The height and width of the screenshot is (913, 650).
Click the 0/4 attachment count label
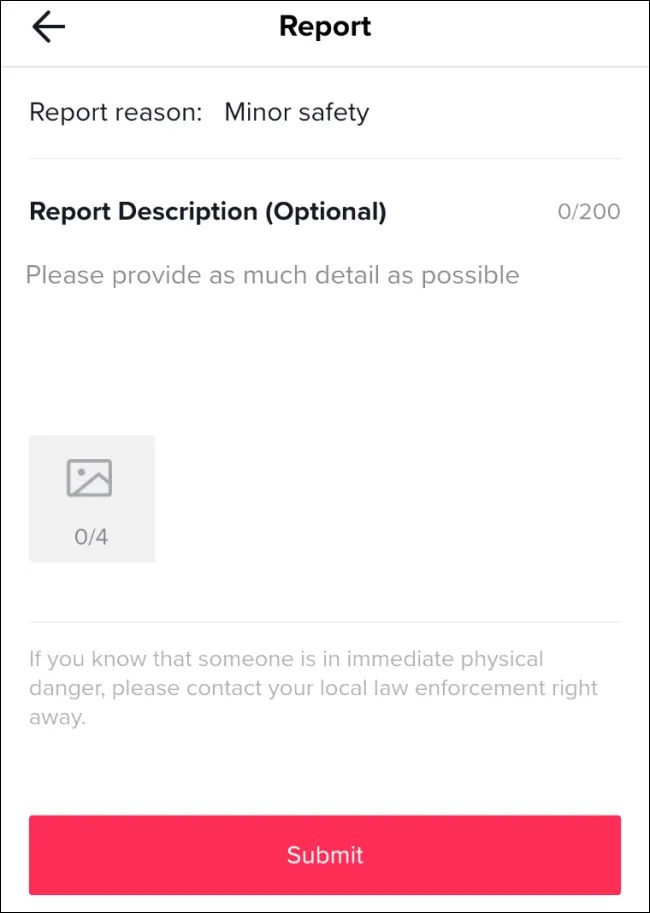(92, 536)
